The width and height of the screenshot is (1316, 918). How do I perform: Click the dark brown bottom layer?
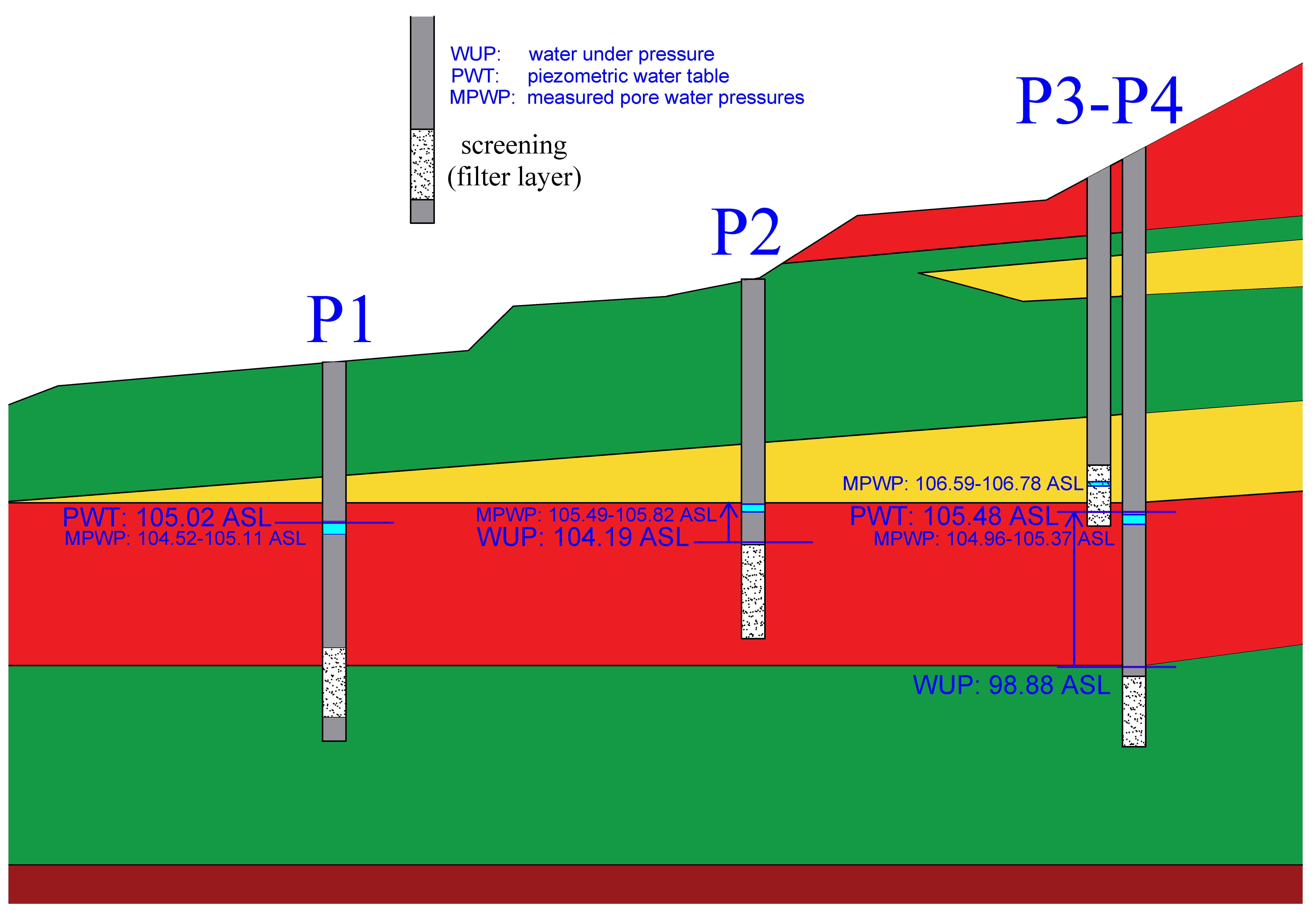pos(655,884)
